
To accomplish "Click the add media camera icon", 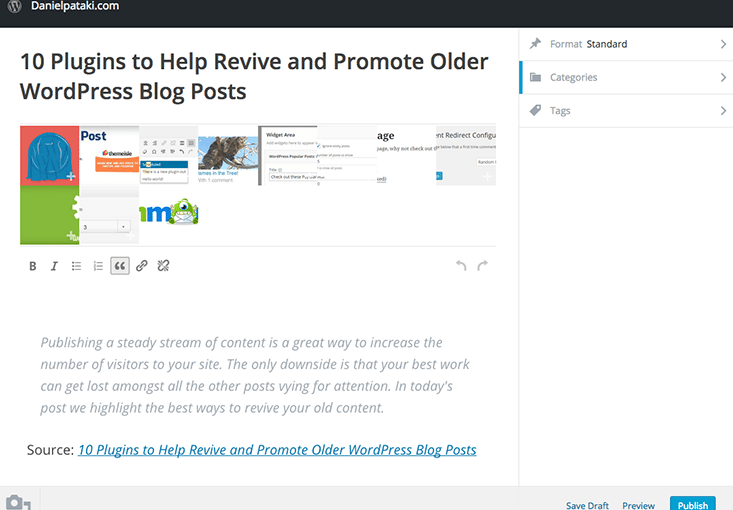I will [x=18, y=503].
